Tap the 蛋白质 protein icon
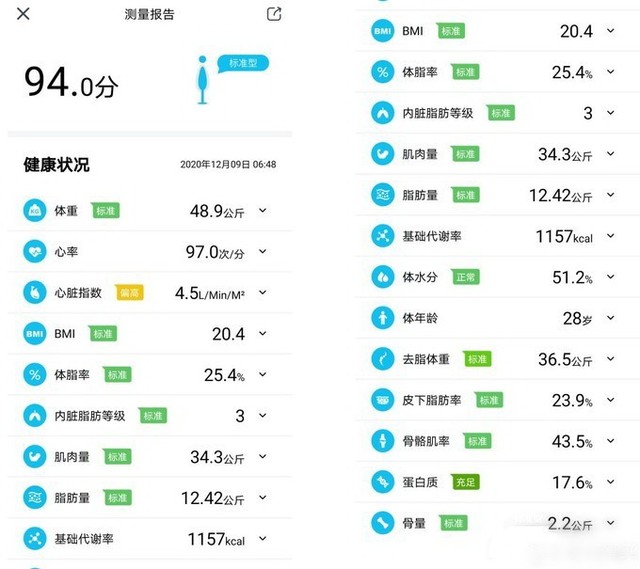The image size is (640, 569). pyautogui.click(x=382, y=482)
